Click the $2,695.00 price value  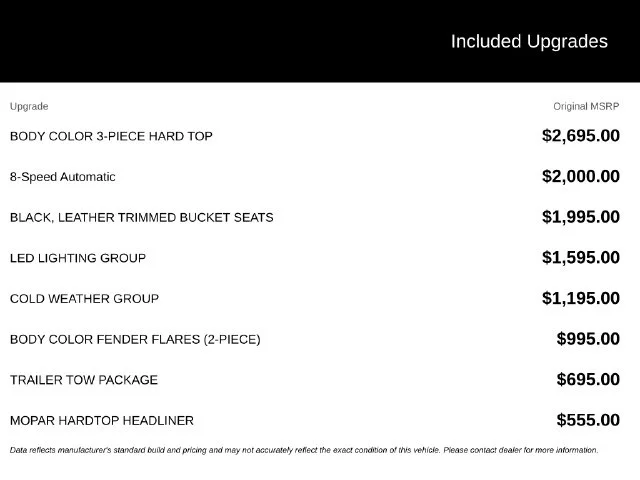pos(581,136)
